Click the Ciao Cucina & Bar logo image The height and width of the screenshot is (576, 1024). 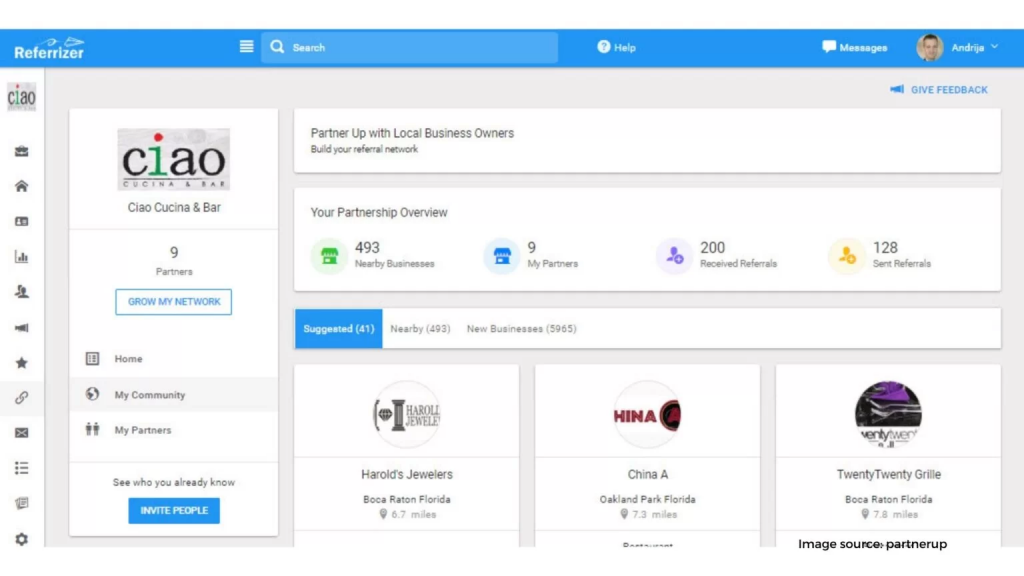point(174,159)
